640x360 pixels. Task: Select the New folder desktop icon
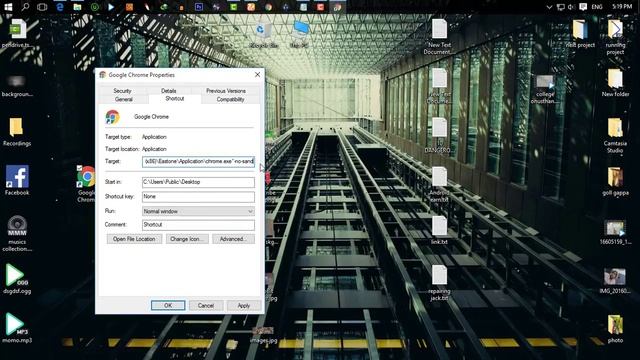[x=615, y=83]
